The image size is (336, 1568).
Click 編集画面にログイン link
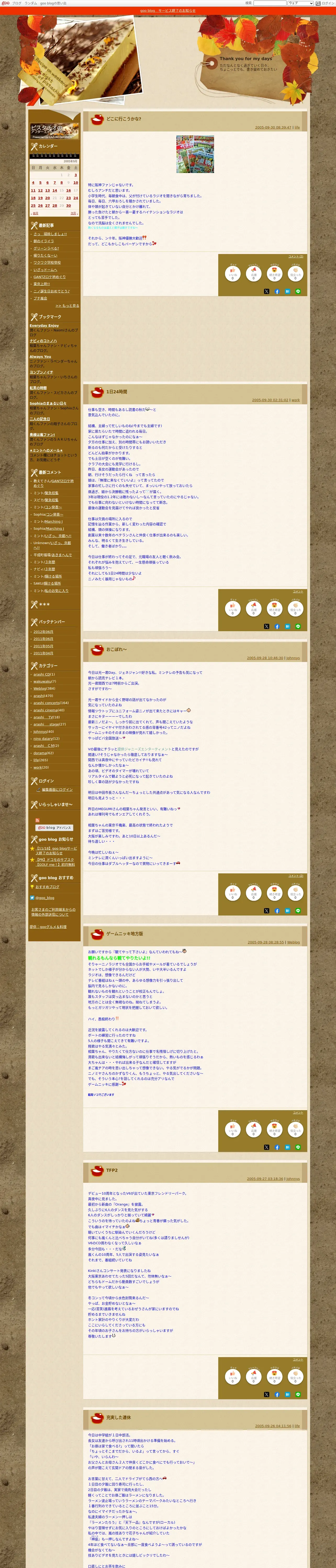pos(57,790)
